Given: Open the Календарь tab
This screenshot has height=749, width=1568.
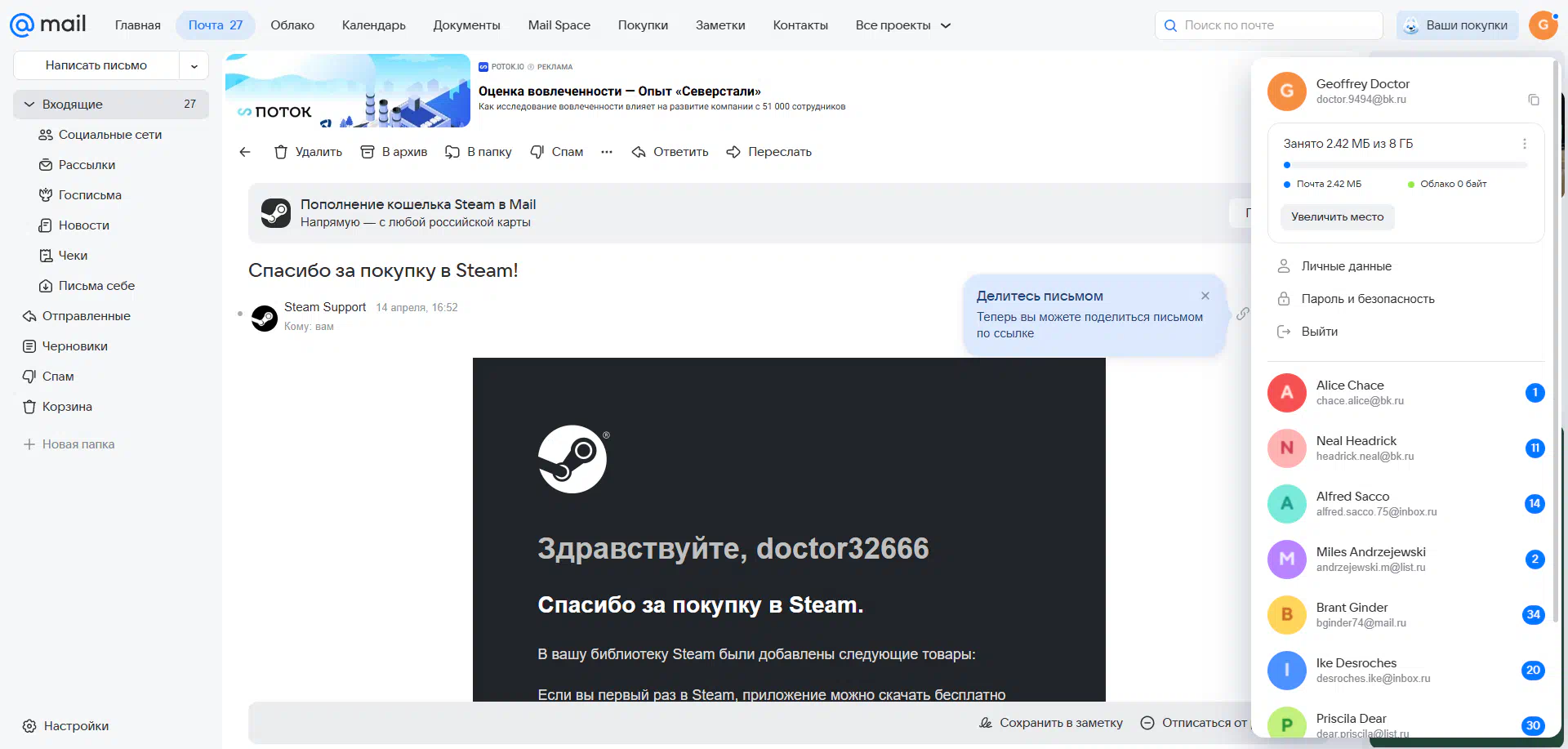Looking at the screenshot, I should [374, 25].
